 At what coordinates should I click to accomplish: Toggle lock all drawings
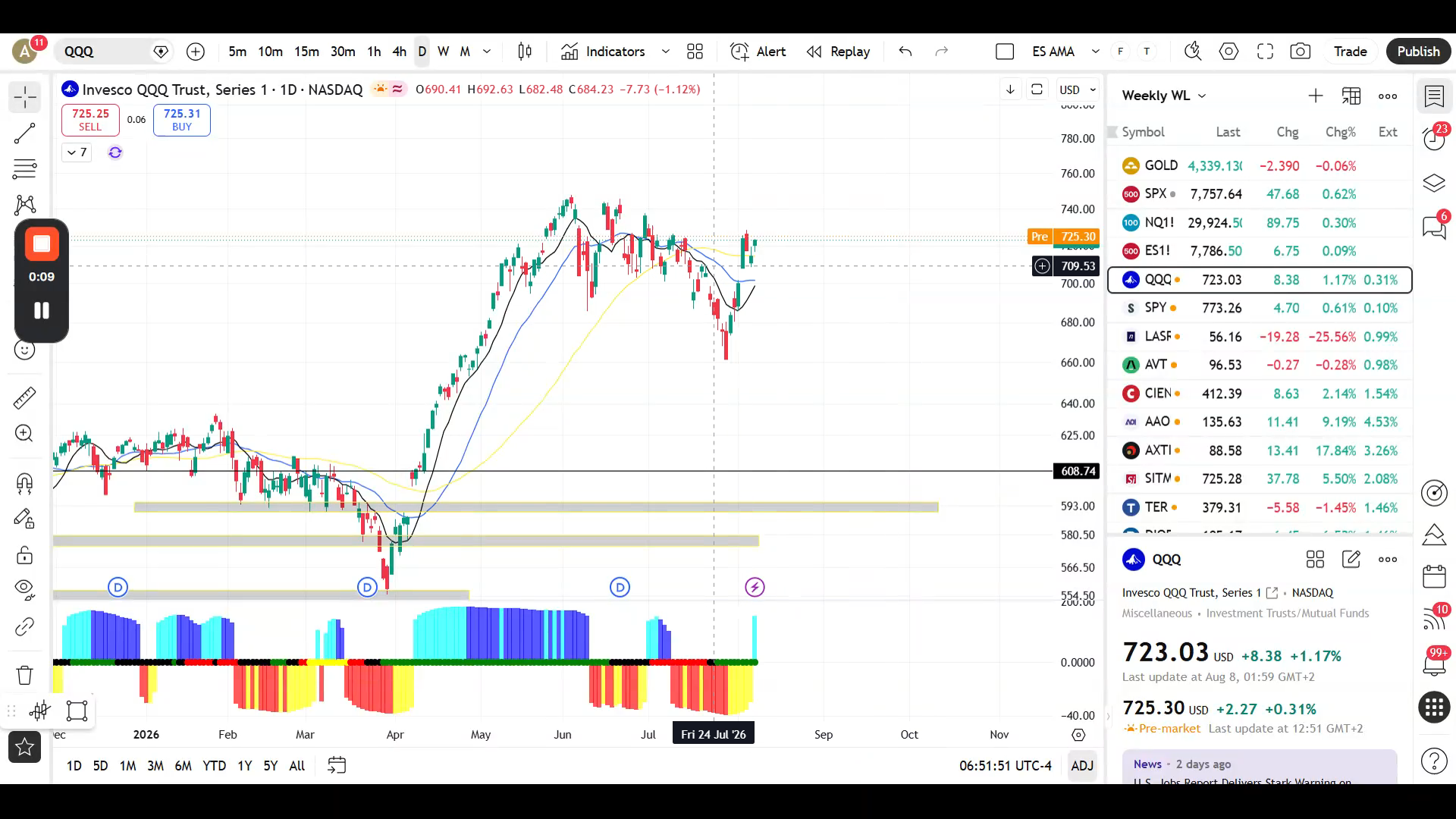pyautogui.click(x=25, y=555)
